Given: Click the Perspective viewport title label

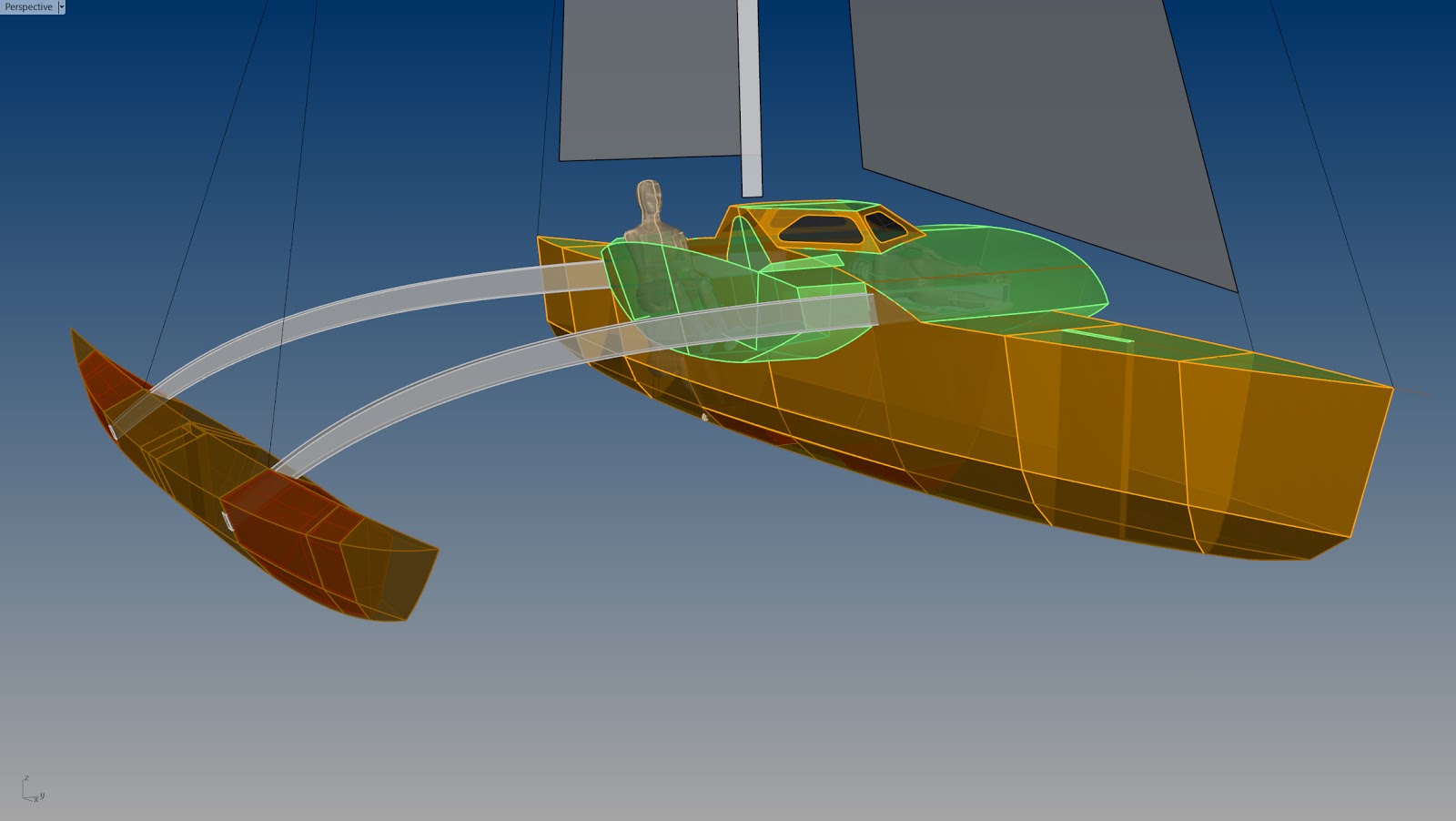Looking at the screenshot, I should click(x=29, y=7).
